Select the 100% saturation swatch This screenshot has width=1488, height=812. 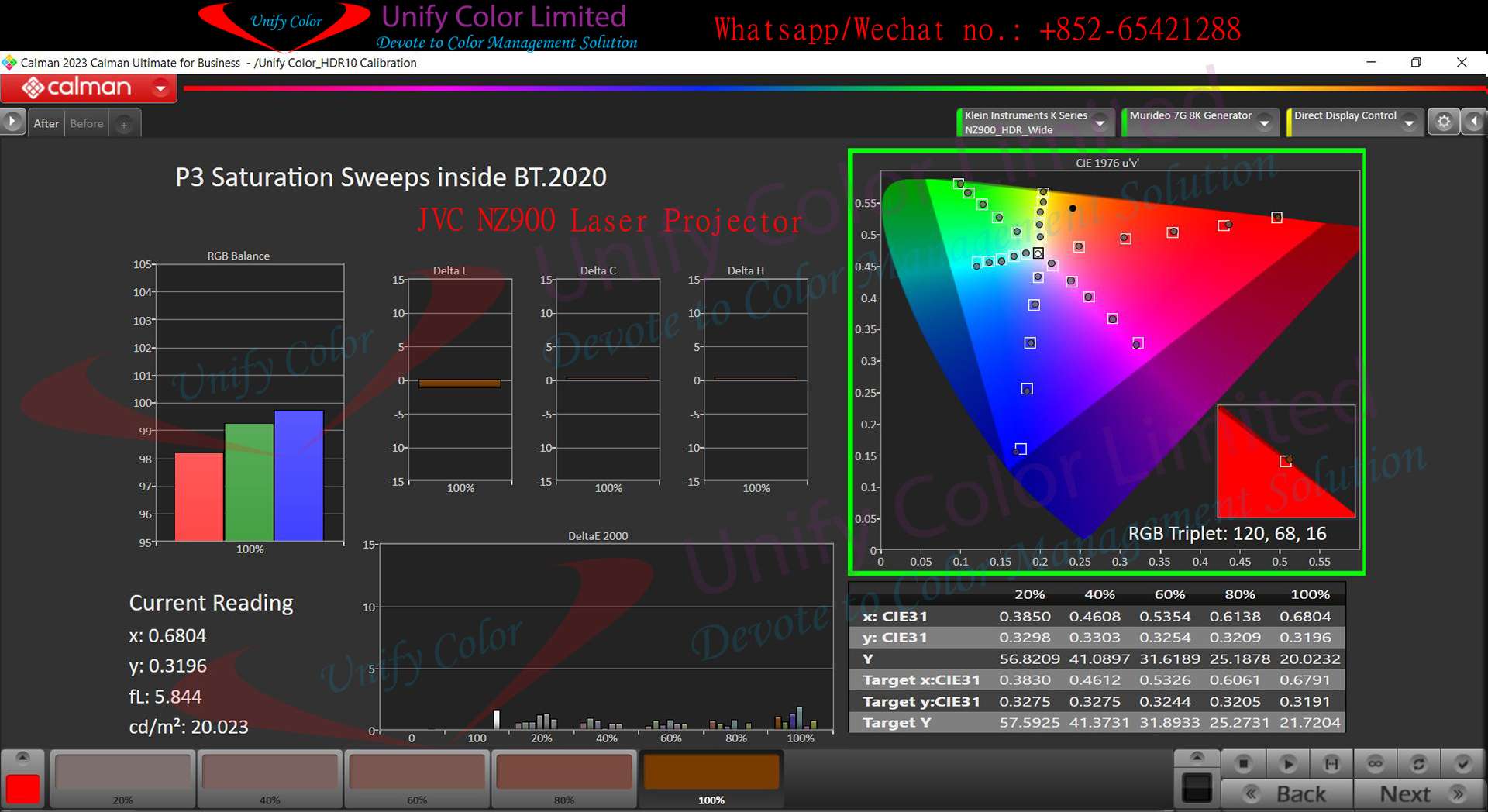tap(711, 778)
